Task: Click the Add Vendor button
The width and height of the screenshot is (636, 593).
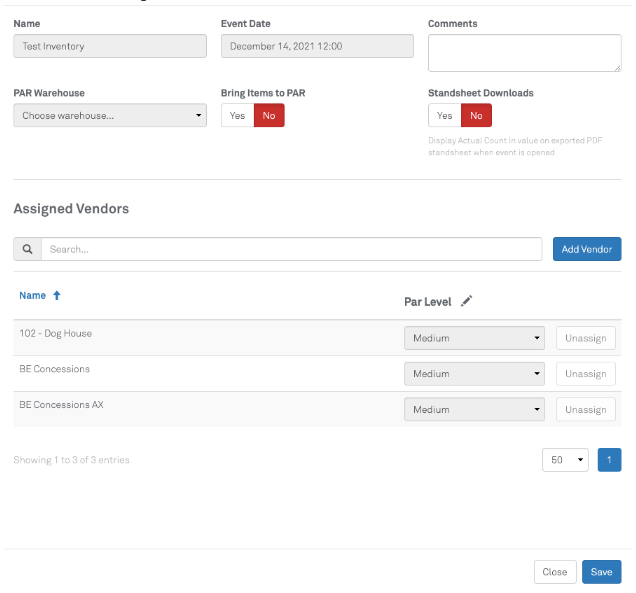Action: (x=586, y=249)
